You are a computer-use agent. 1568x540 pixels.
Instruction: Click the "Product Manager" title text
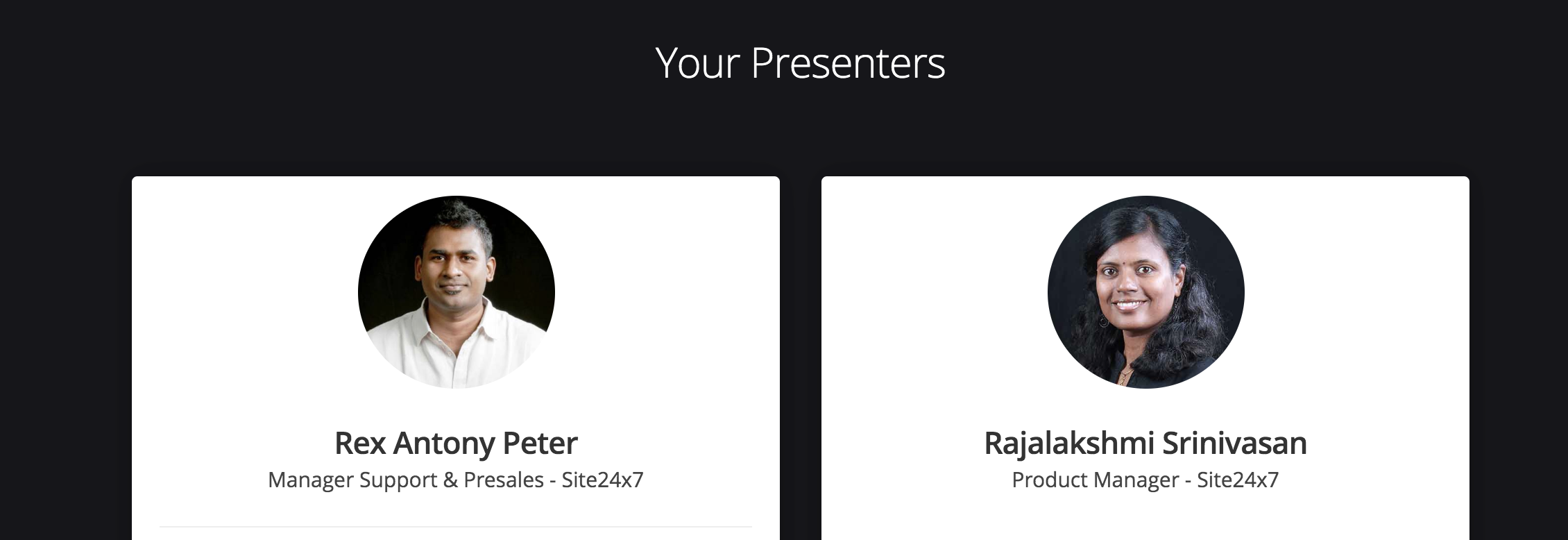click(1095, 480)
